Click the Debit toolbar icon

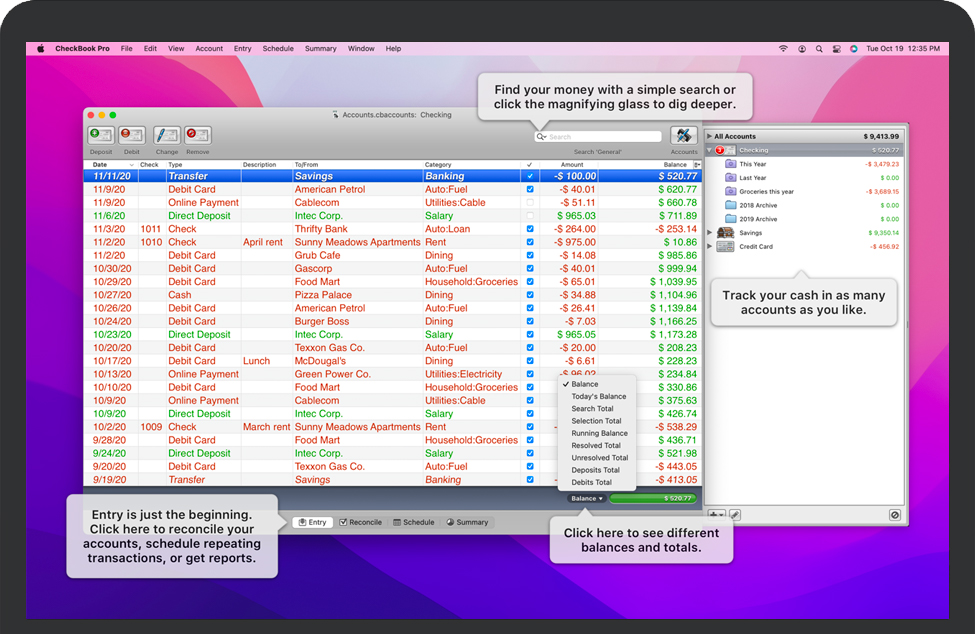[132, 136]
